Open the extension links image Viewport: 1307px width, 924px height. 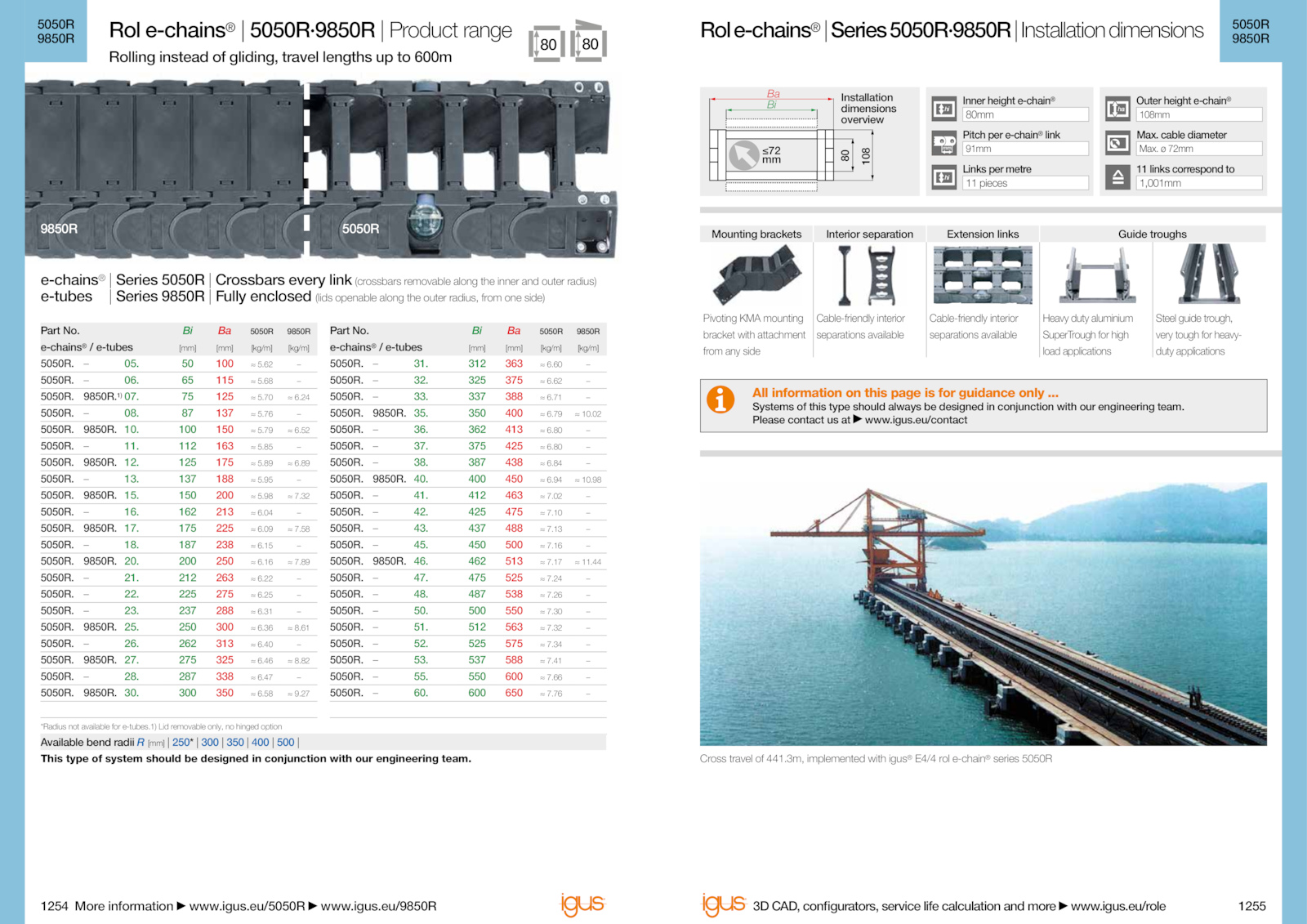983,275
